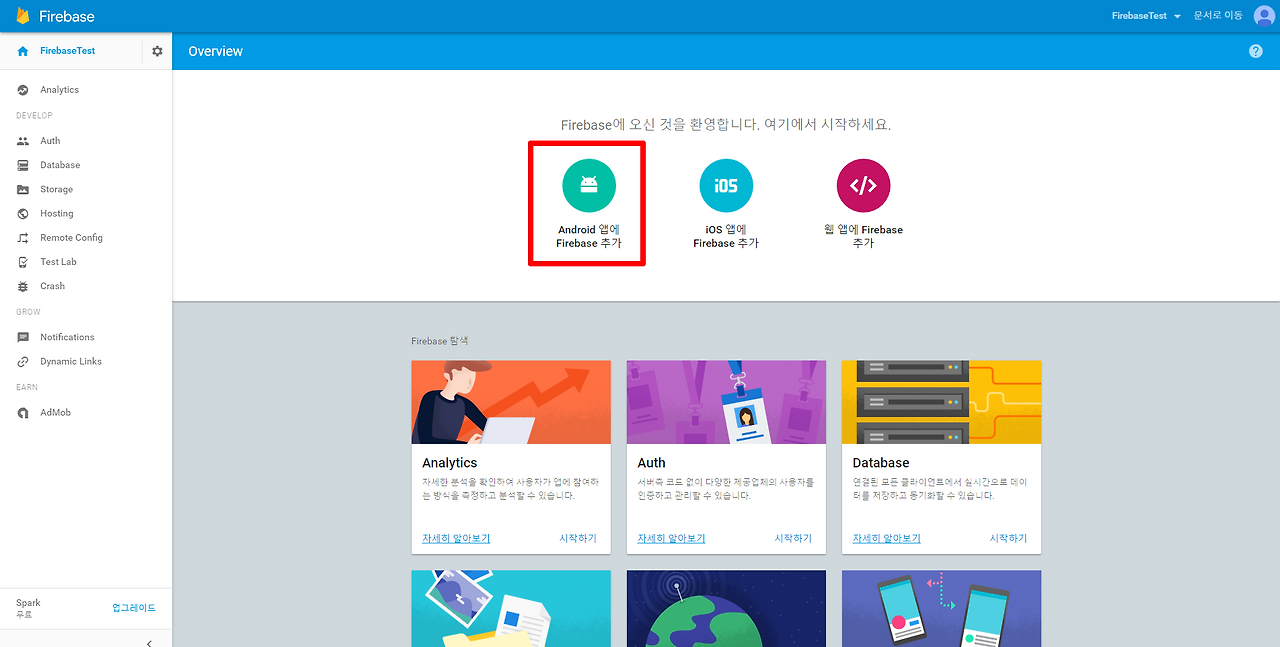Click the Hosting globe icon
The height and width of the screenshot is (647, 1280).
23,214
